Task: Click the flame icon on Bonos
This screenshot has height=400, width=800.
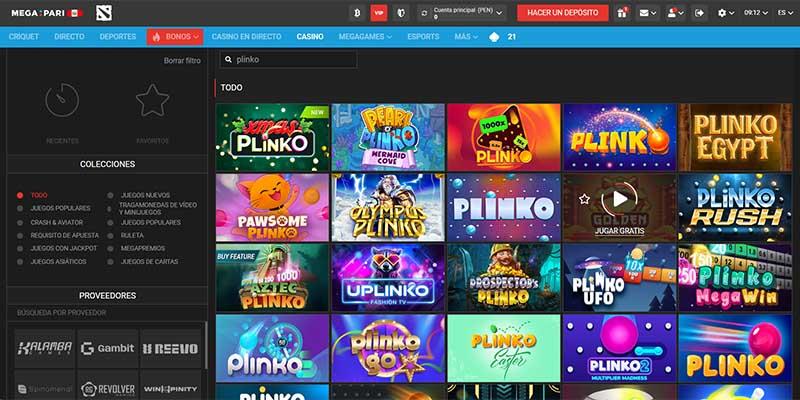Action: pyautogui.click(x=157, y=37)
